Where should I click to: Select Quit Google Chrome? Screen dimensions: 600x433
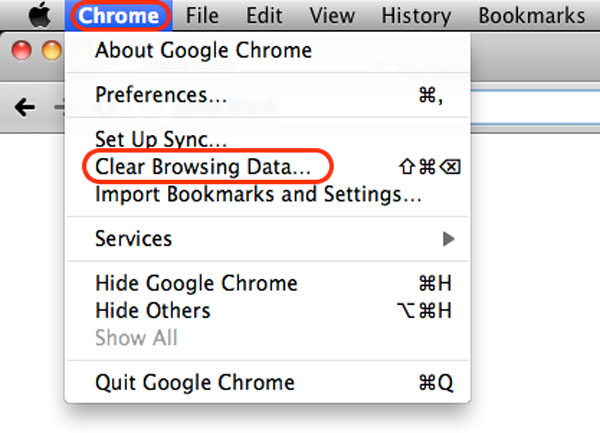tap(195, 382)
